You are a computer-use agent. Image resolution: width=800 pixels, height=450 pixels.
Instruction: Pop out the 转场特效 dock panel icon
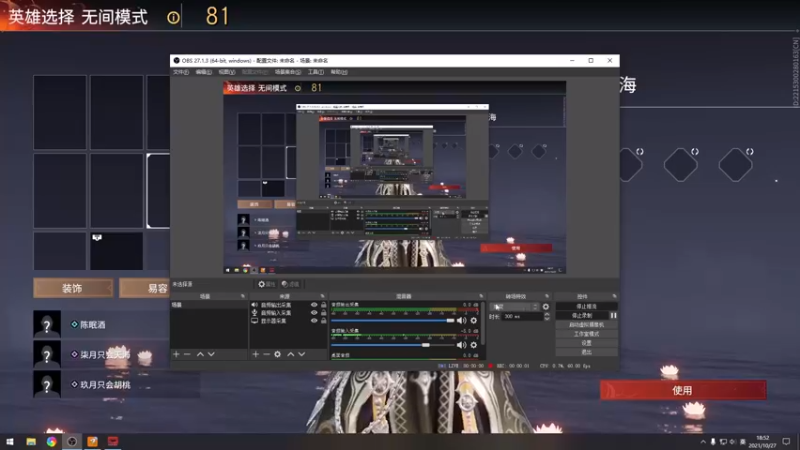coord(547,296)
